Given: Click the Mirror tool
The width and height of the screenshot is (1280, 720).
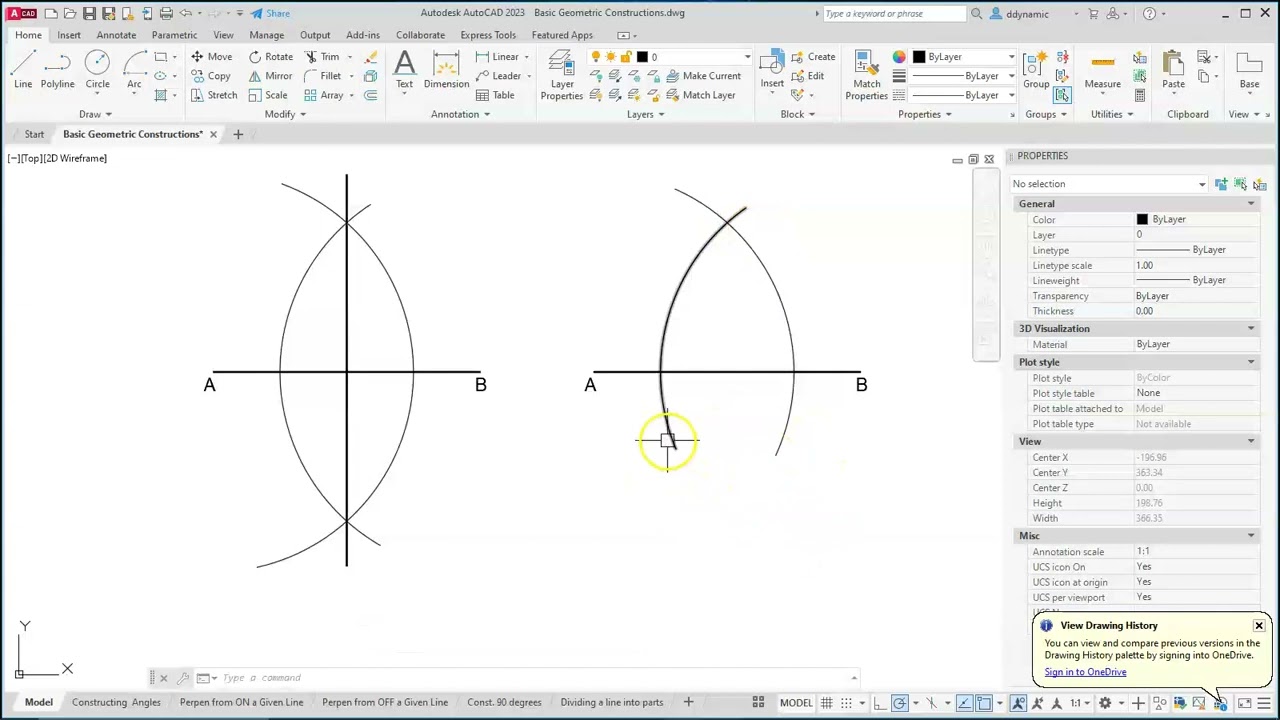Looking at the screenshot, I should point(270,76).
